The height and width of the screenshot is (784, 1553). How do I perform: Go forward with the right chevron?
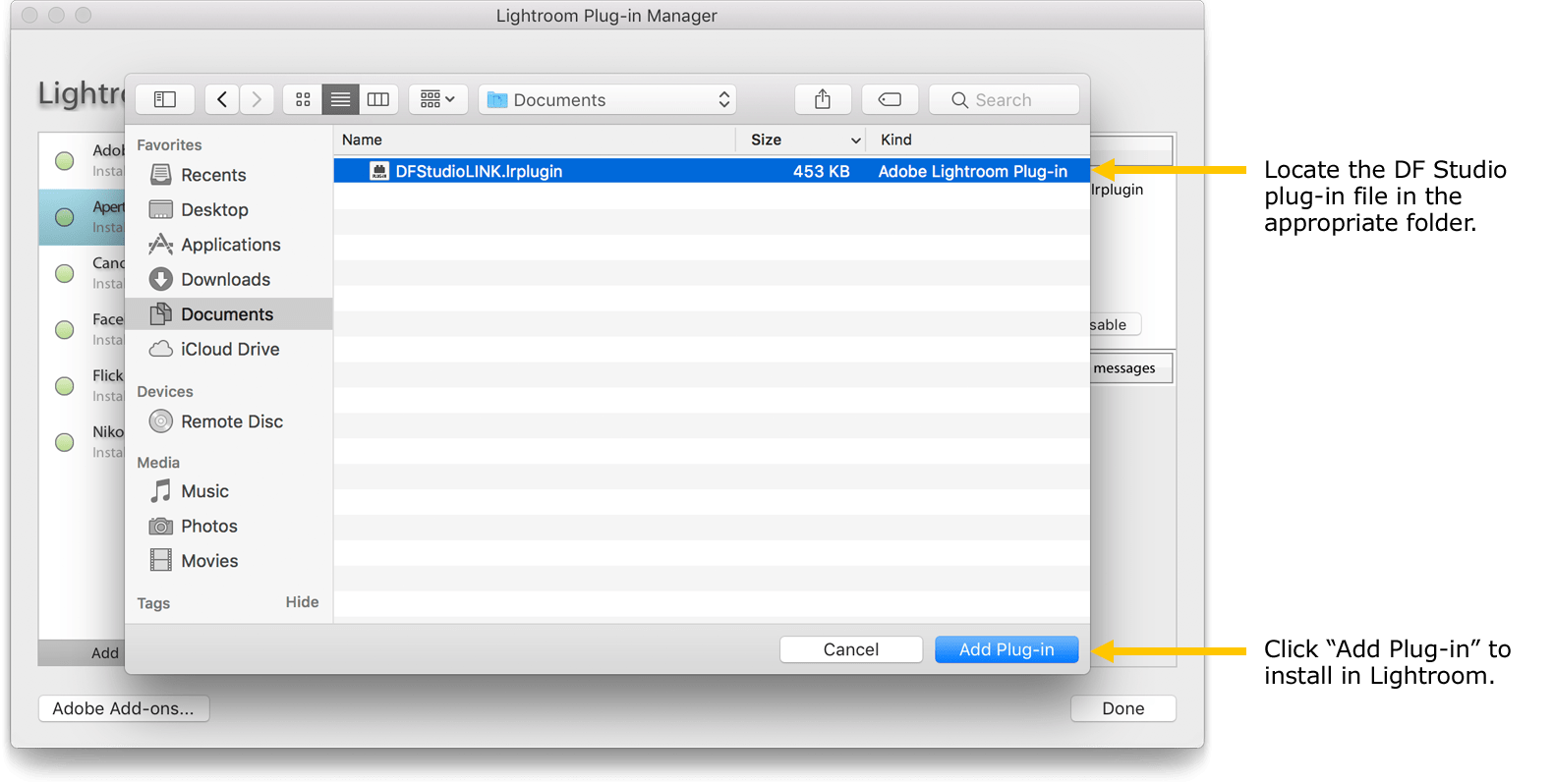tap(257, 99)
